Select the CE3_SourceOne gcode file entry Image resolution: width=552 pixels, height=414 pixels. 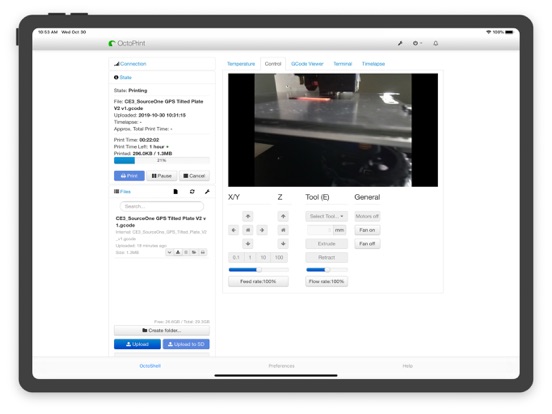(x=161, y=221)
